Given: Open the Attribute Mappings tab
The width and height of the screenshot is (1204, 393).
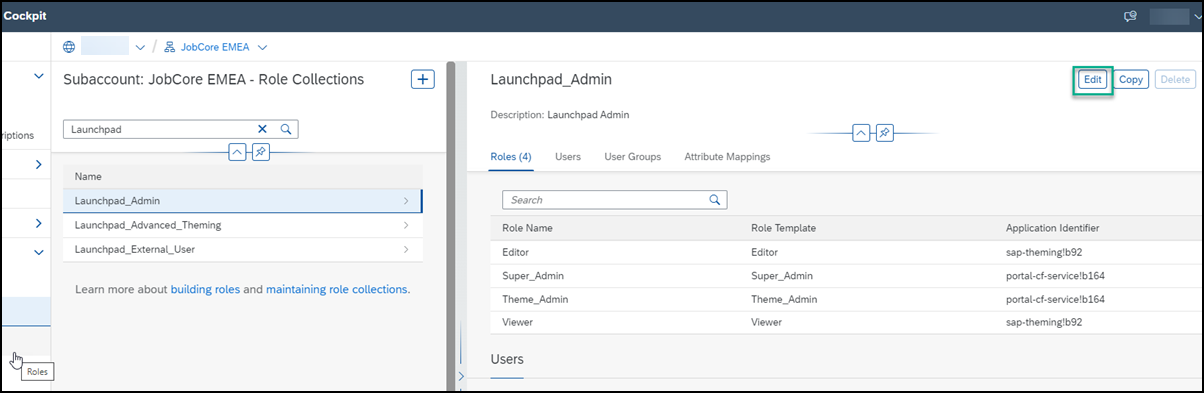Looking at the screenshot, I should [x=727, y=157].
